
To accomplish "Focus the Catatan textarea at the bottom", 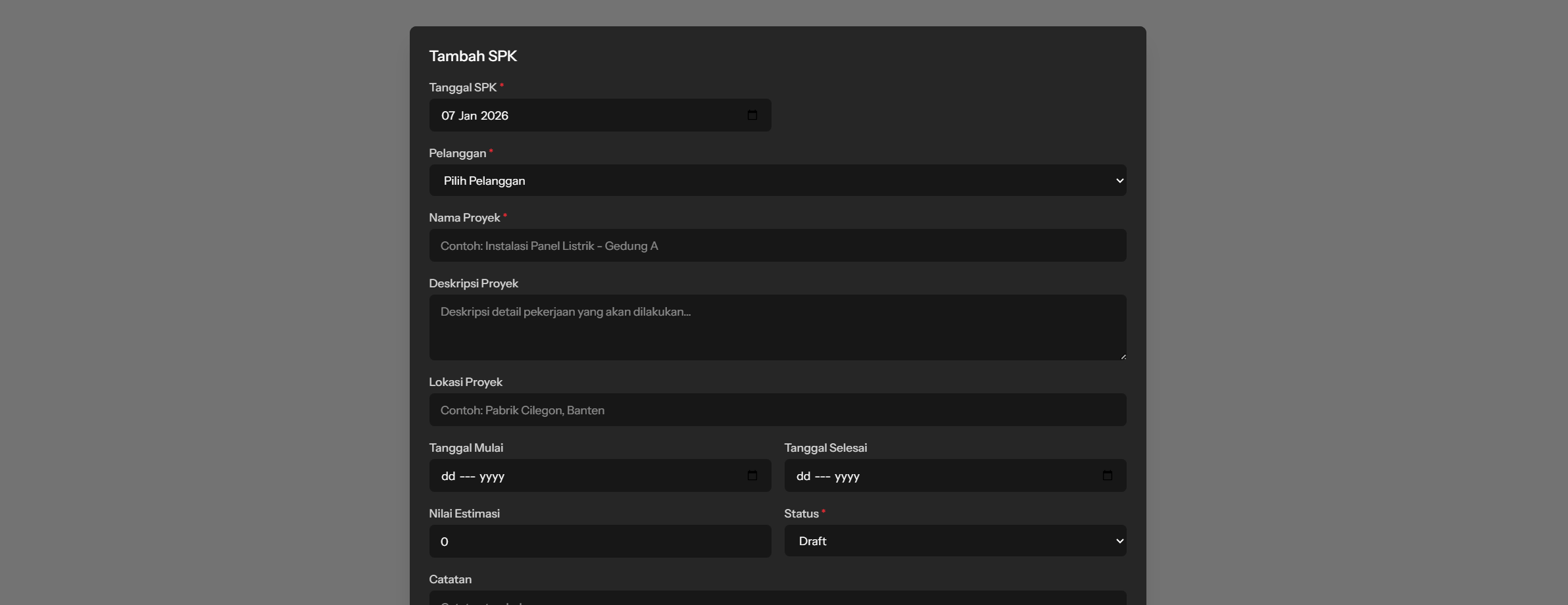I will pos(777,599).
